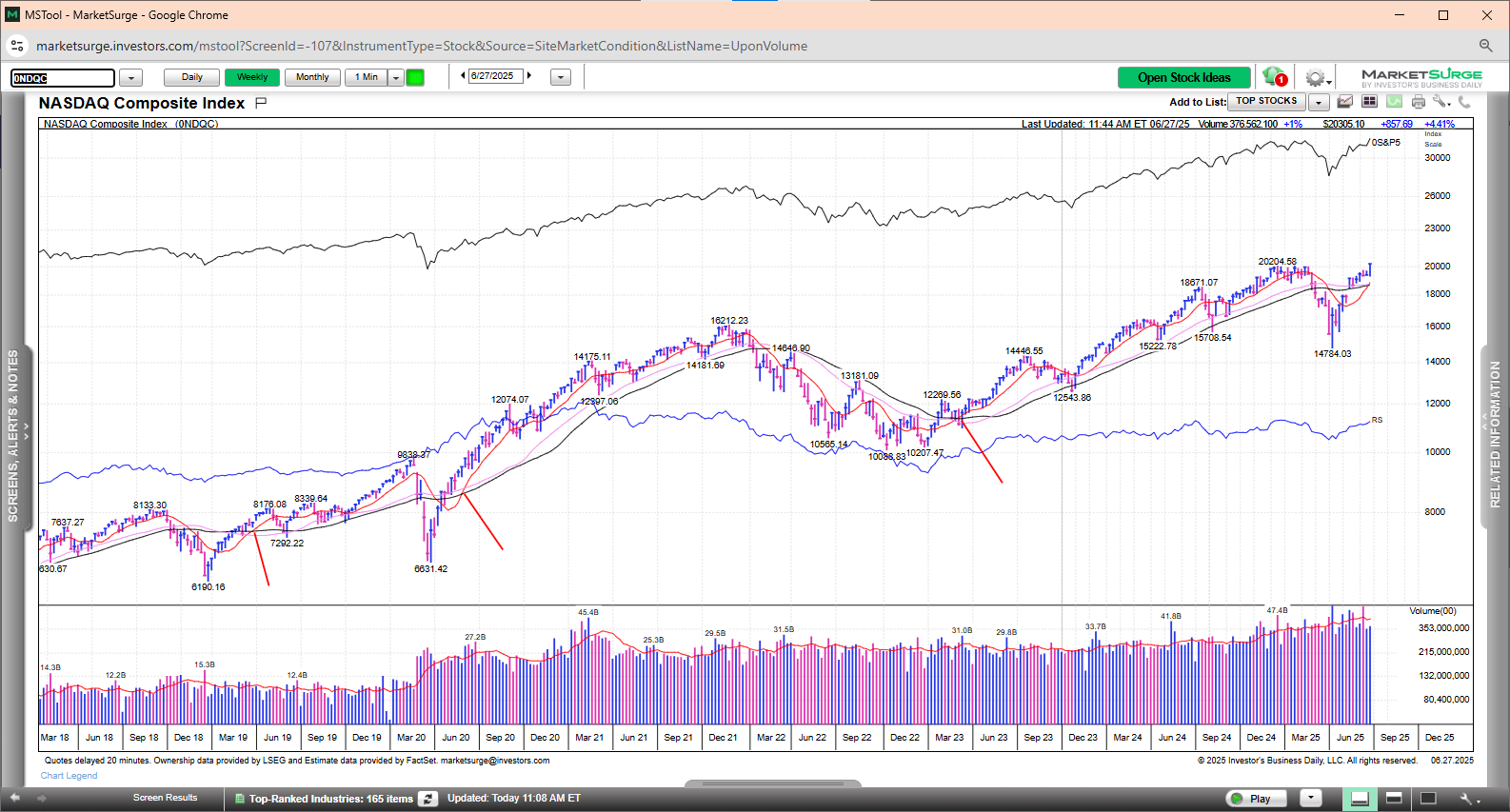Click the +4.41% change value
Viewport: 1510px width, 812px height.
pos(1439,124)
